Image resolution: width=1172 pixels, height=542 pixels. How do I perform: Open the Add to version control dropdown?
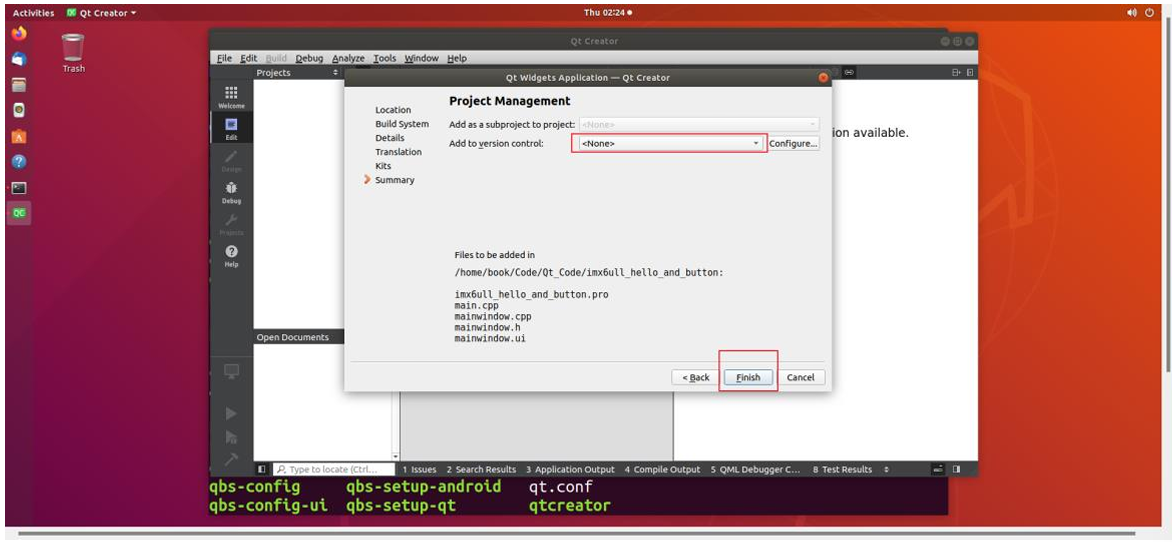pyautogui.click(x=669, y=144)
